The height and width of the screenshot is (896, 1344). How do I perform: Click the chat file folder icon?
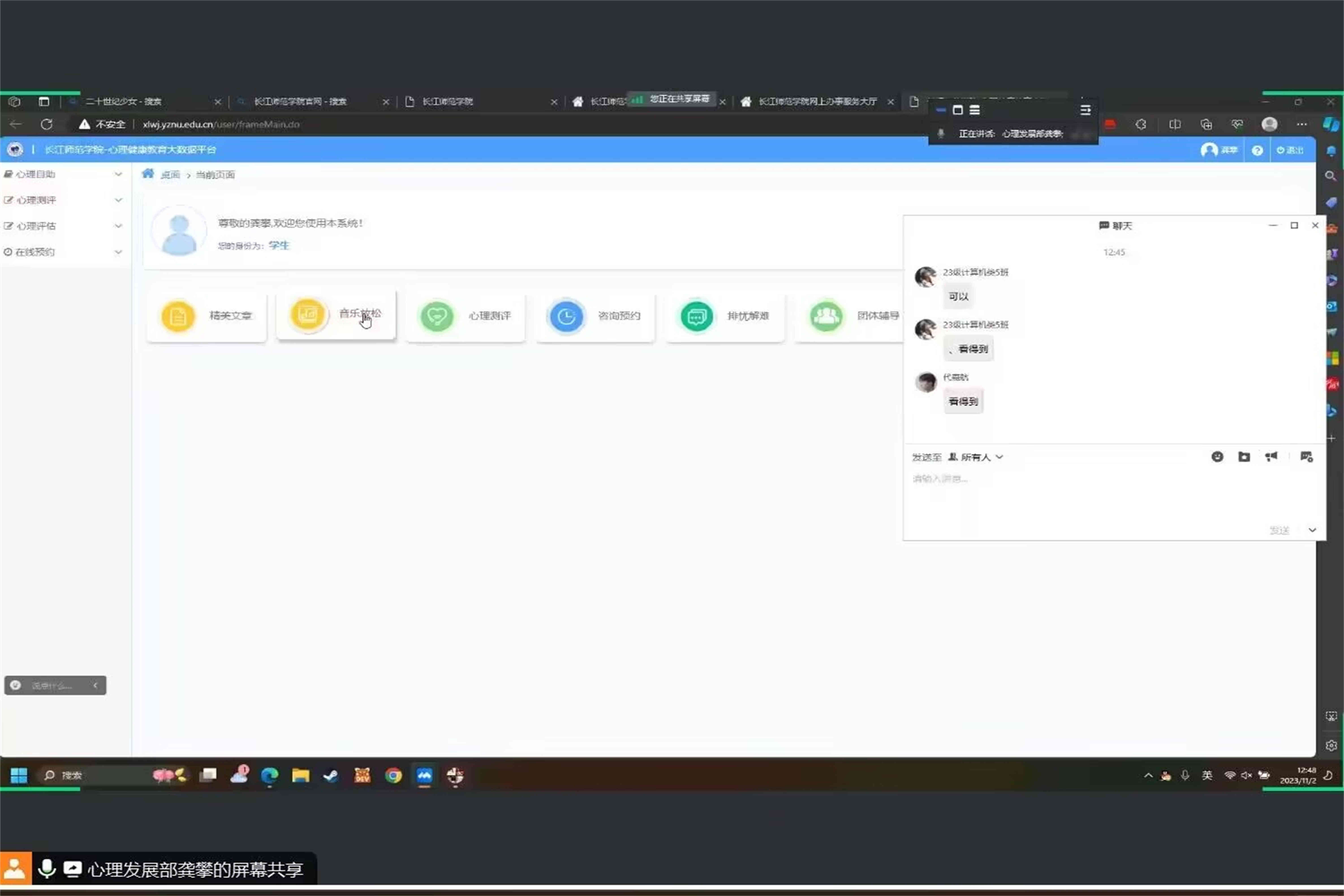(1244, 457)
